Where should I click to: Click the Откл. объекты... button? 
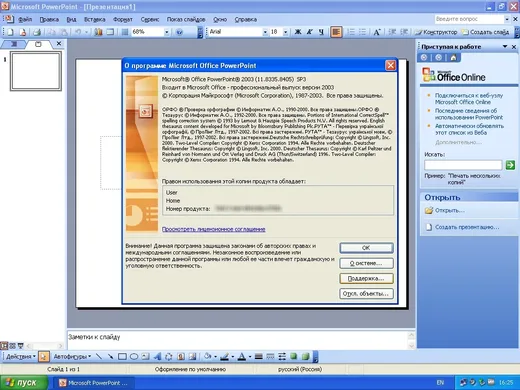tap(366, 294)
